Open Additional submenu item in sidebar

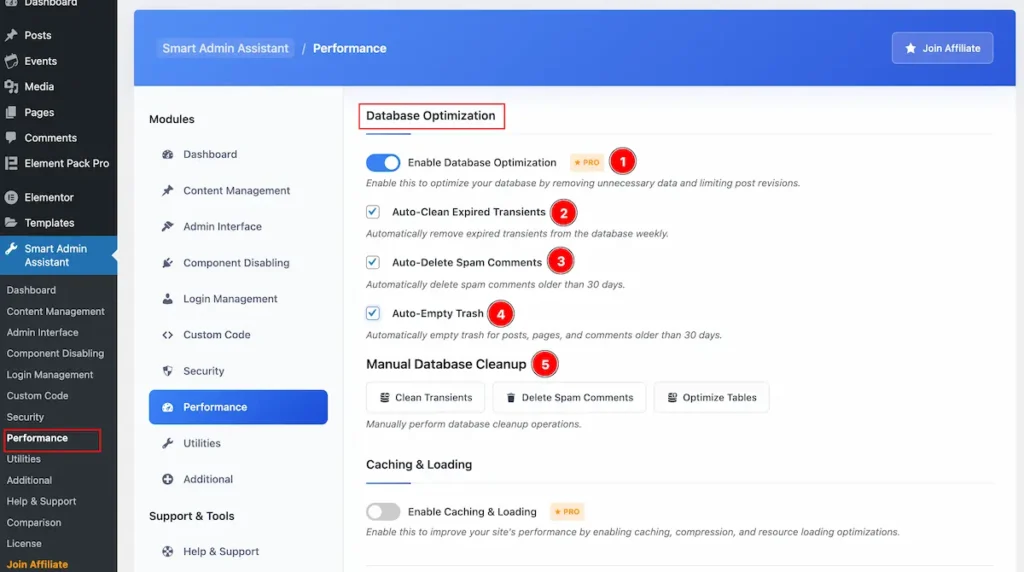click(x=29, y=481)
